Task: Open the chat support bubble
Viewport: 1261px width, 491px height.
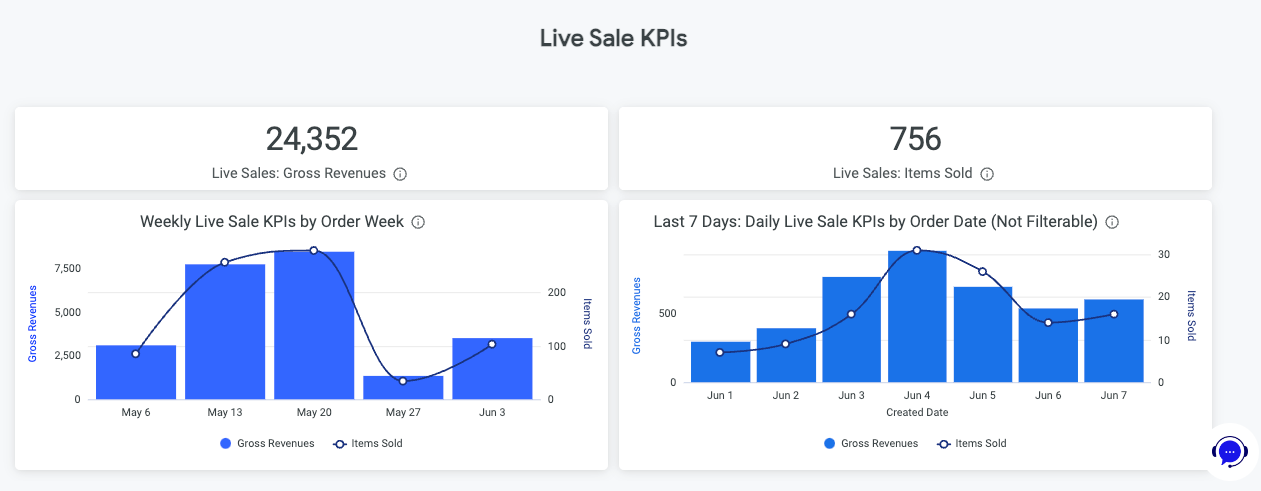Action: click(1231, 452)
